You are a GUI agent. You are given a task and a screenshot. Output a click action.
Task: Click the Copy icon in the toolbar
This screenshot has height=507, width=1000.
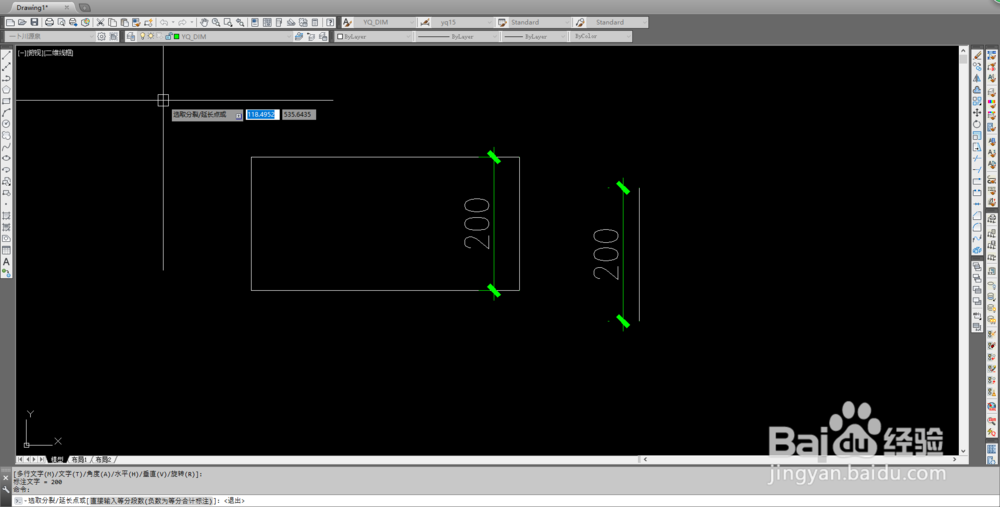(x=112, y=22)
